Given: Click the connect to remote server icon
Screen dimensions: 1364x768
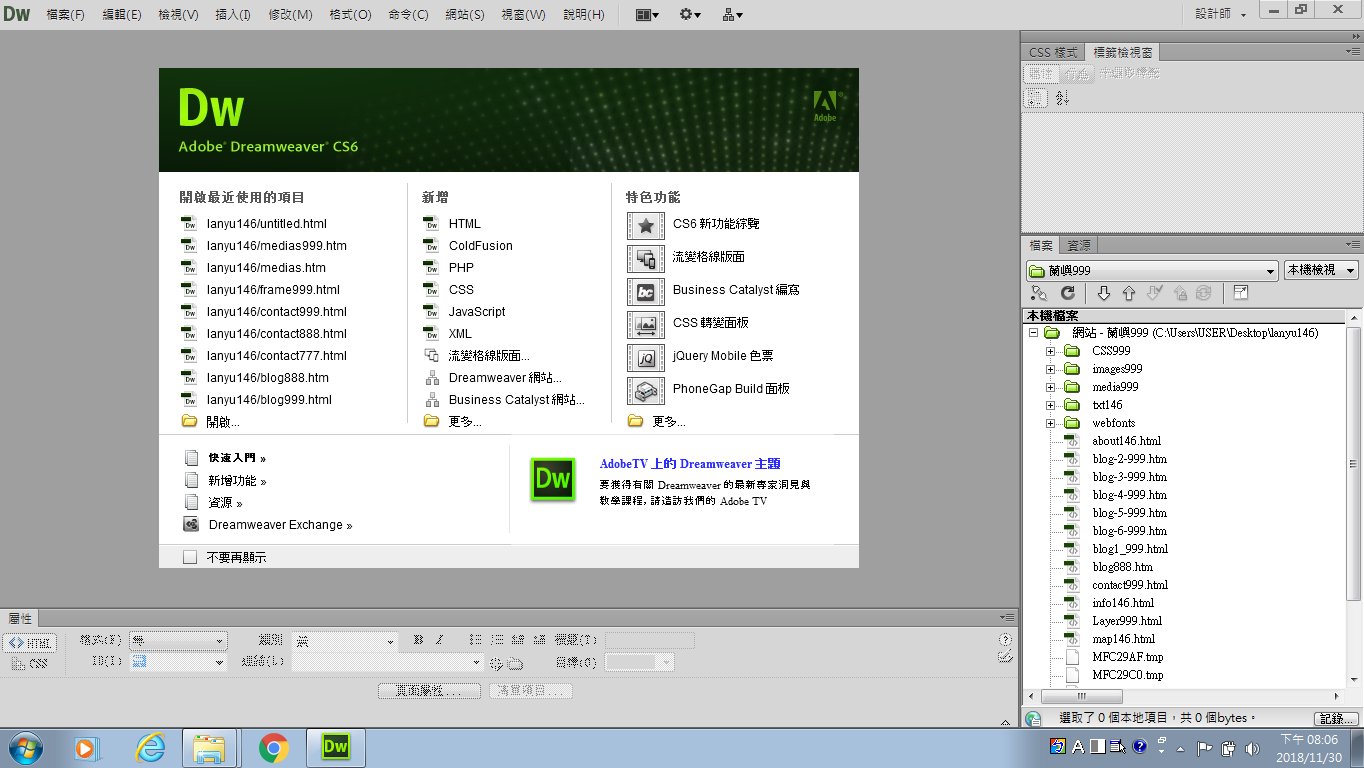Looking at the screenshot, I should pyautogui.click(x=1039, y=293).
